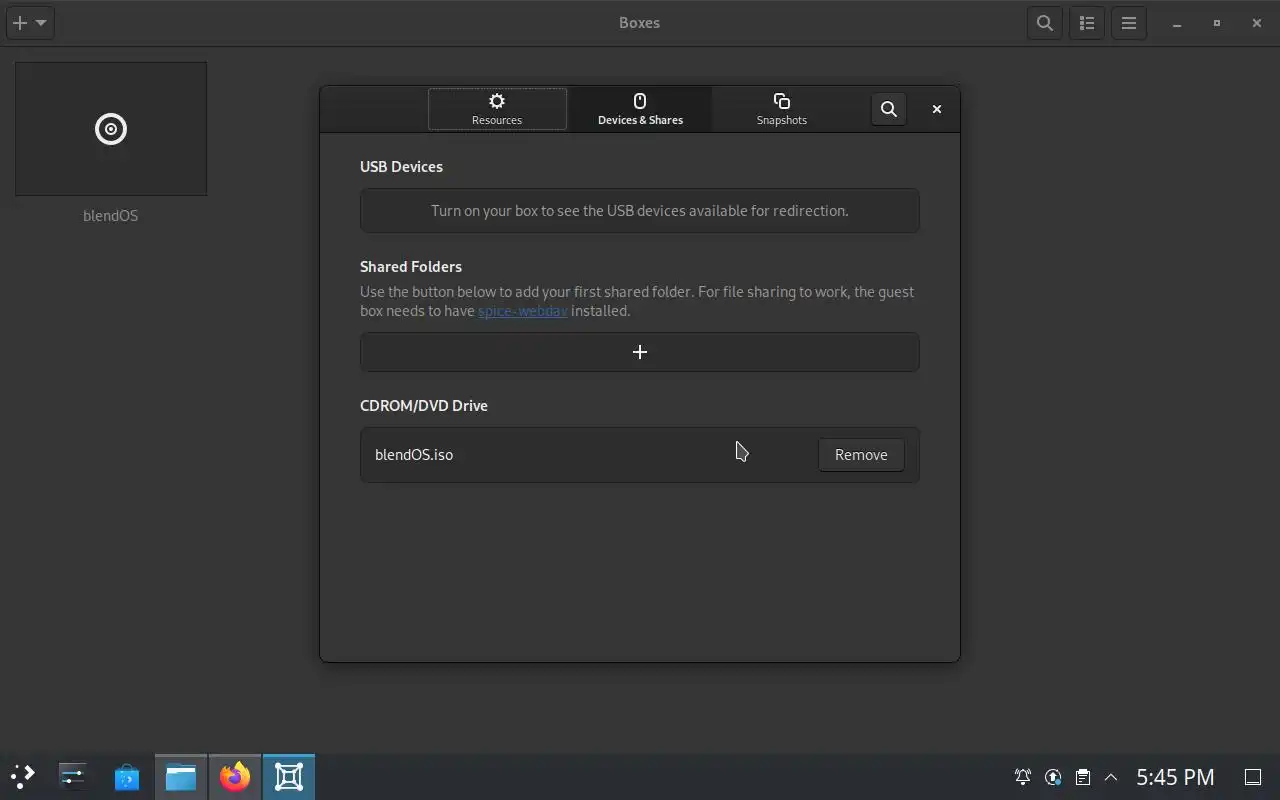Viewport: 1280px width, 800px height.
Task: Open notifications in system tray
Action: pyautogui.click(x=1023, y=777)
